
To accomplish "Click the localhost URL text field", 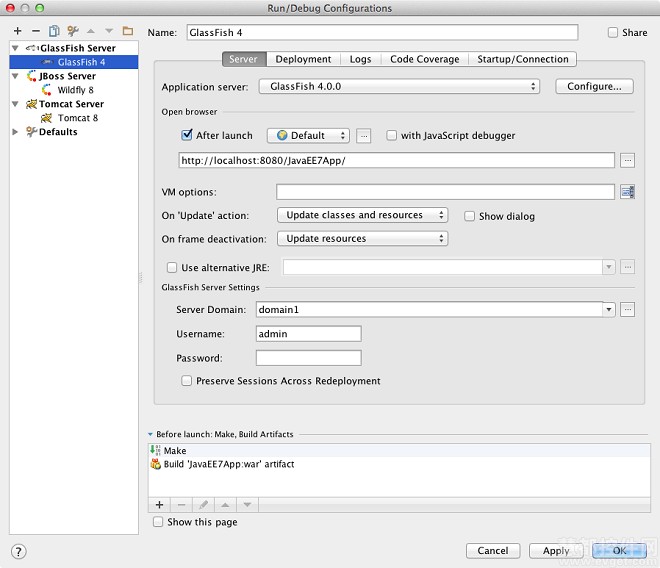I will pyautogui.click(x=396, y=160).
